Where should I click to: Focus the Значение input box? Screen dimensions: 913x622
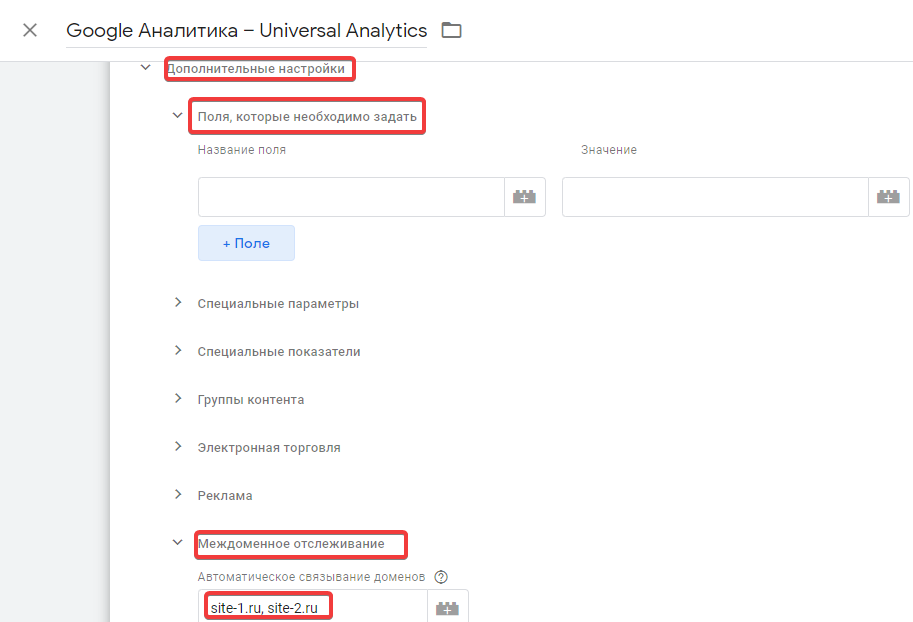715,197
